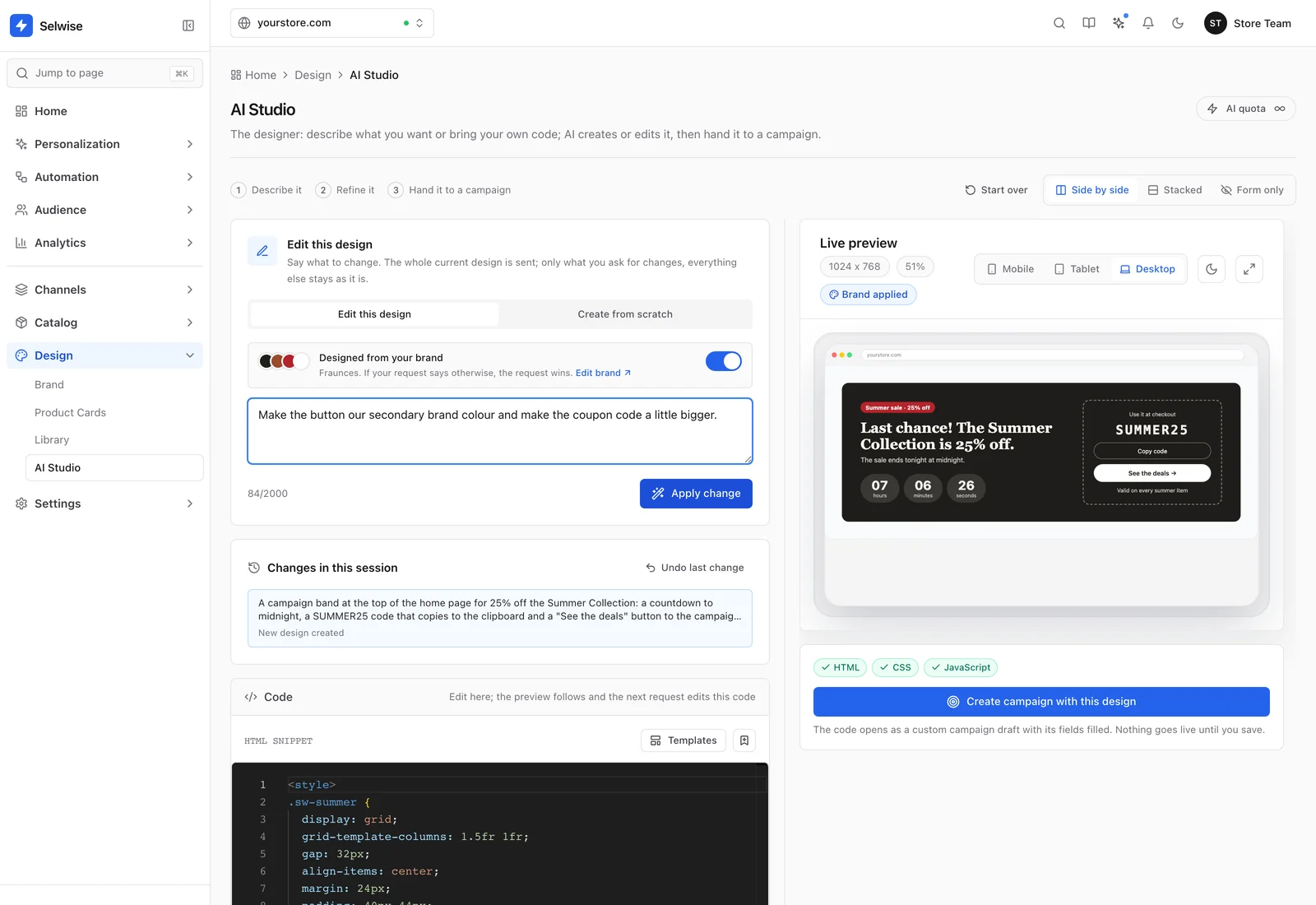Click the Home breadcrumb icon
This screenshot has height=905, width=1316.
[236, 75]
